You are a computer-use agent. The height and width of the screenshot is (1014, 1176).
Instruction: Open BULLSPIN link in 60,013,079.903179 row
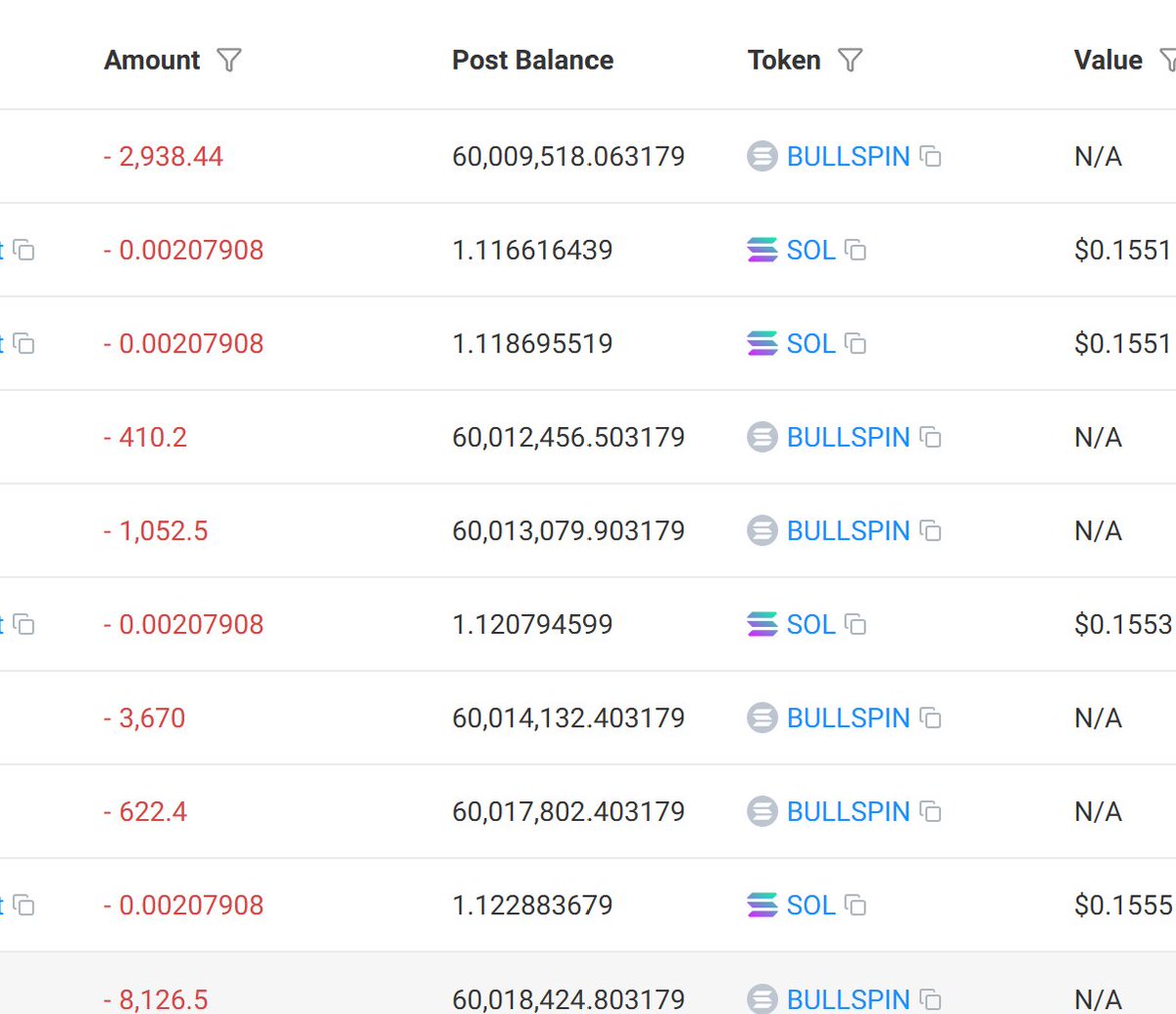tap(849, 531)
